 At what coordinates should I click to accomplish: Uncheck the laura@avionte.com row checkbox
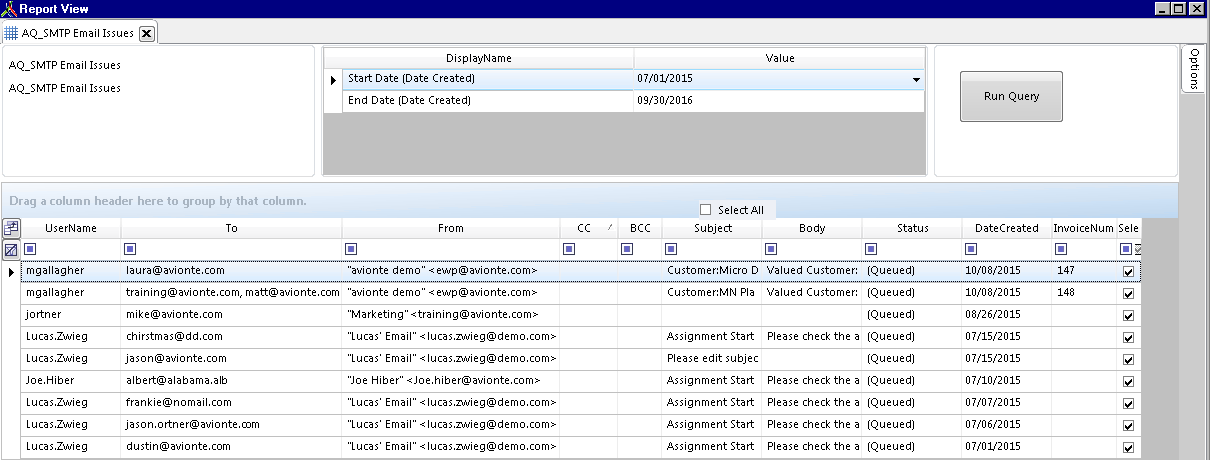tap(1128, 272)
